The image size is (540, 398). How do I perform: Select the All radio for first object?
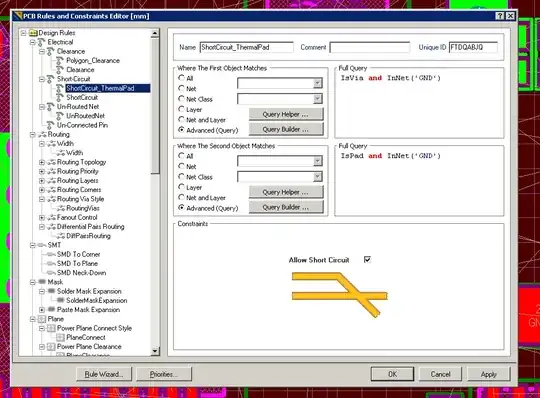(181, 78)
